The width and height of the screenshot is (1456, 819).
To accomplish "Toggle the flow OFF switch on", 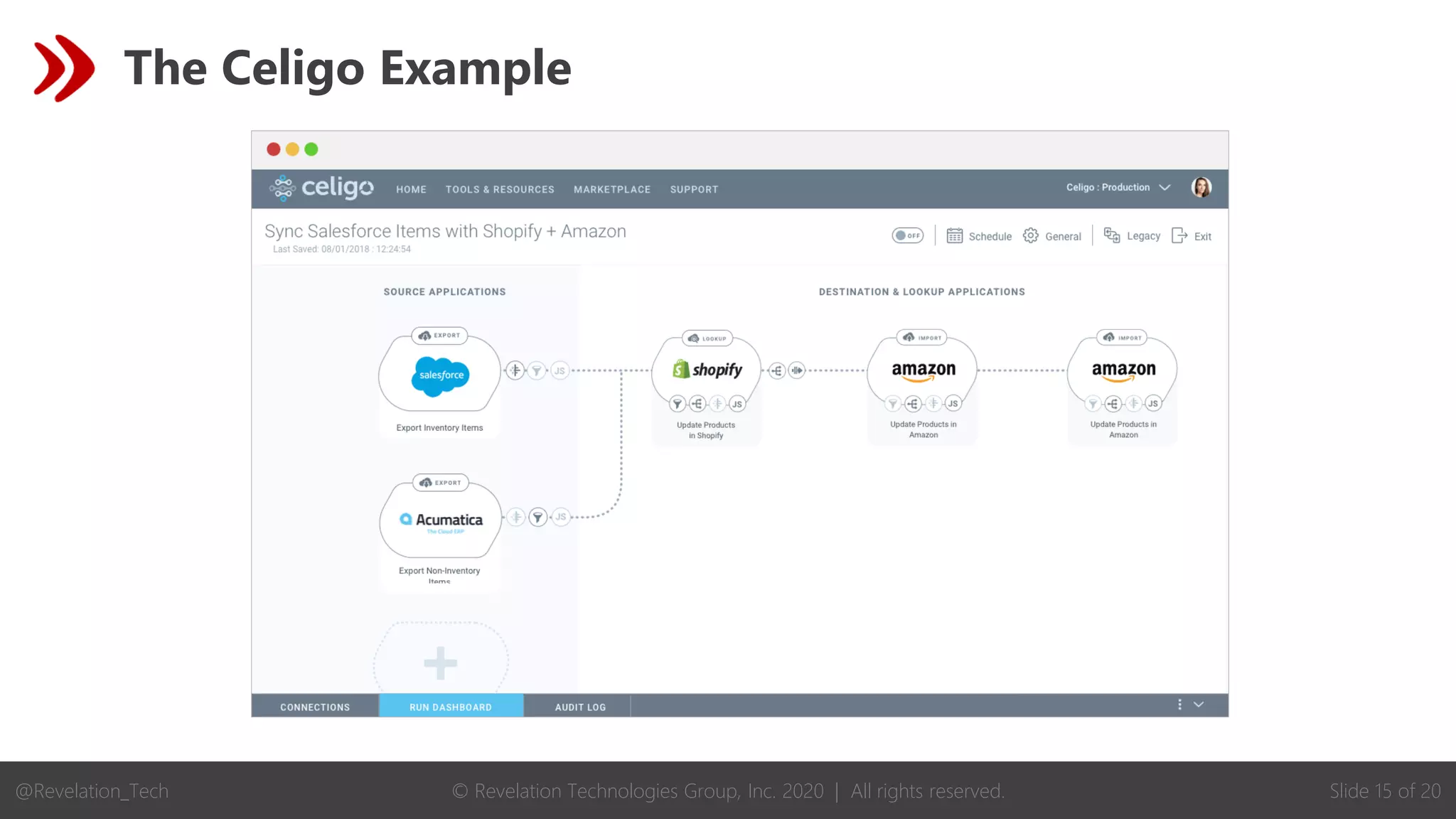I will click(x=907, y=235).
